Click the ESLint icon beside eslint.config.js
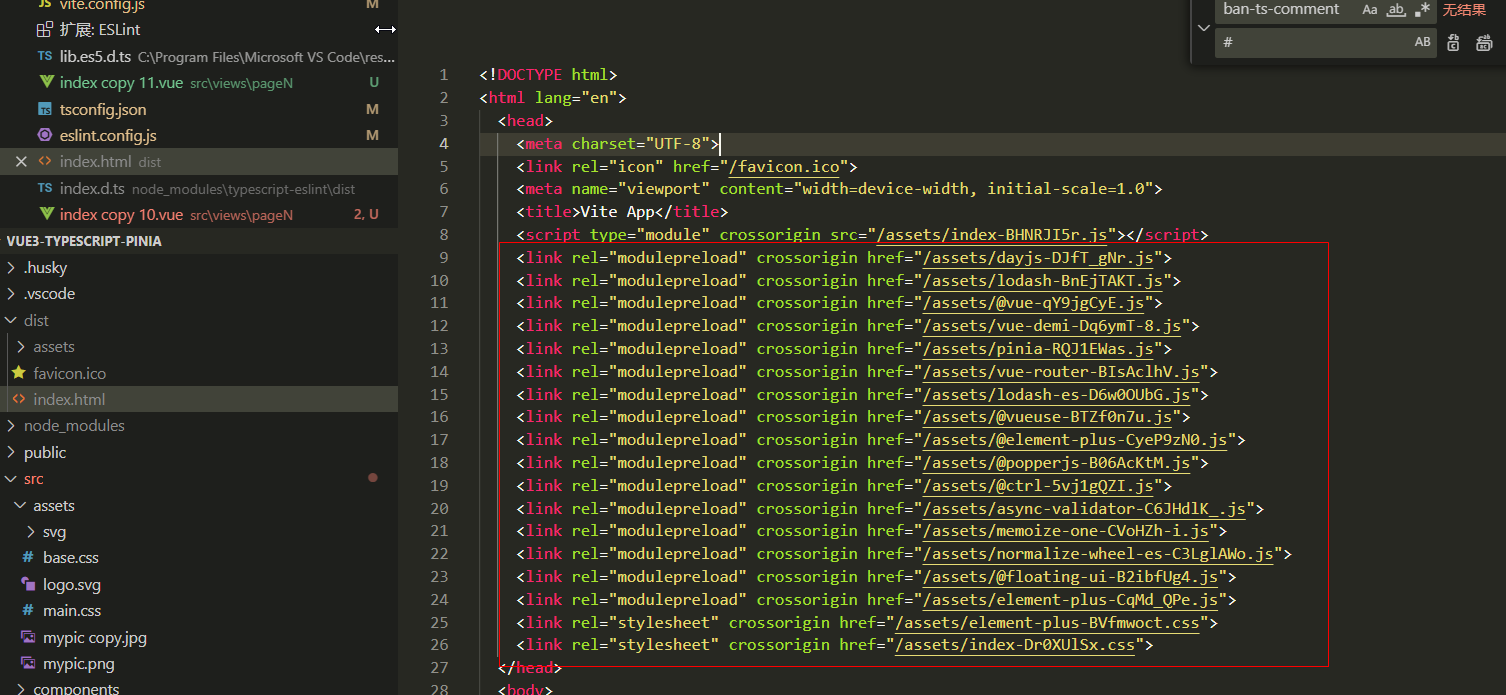Screen dimensions: 1506x695 [x=45, y=135]
